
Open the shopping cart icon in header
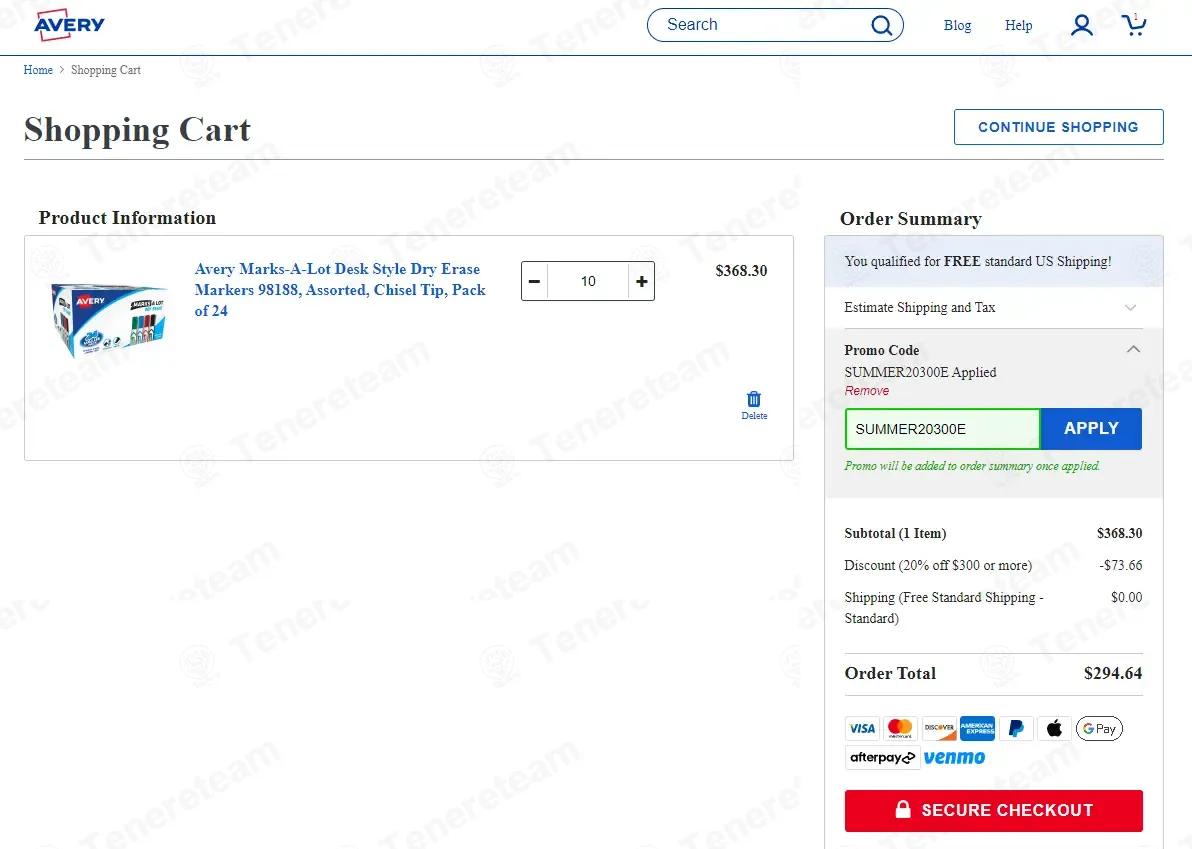(x=1133, y=24)
